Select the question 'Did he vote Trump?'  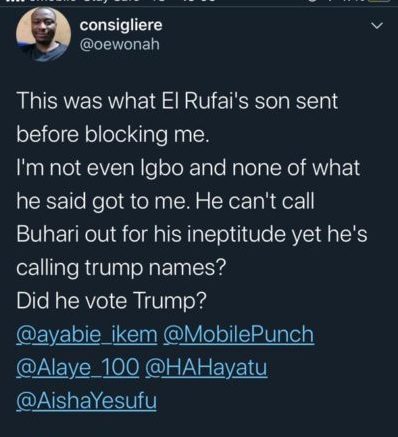click(x=112, y=301)
